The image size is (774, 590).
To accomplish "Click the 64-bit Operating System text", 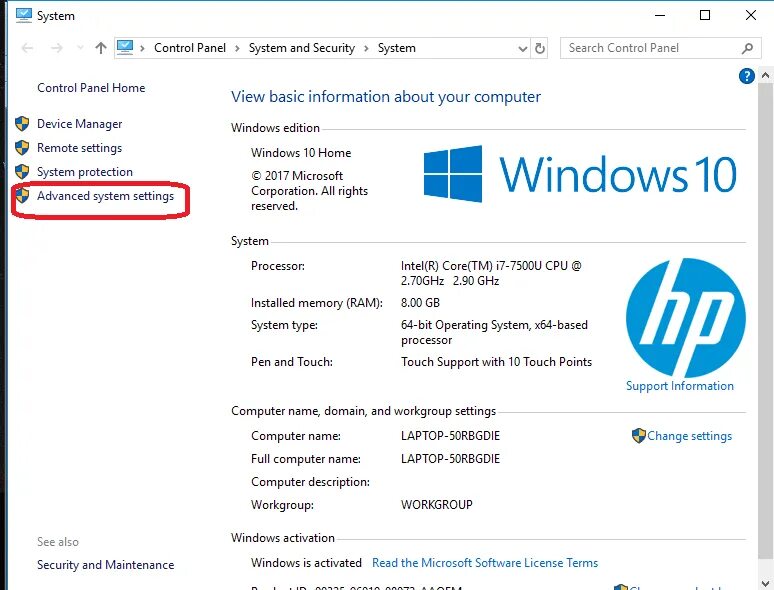I will pos(494,332).
